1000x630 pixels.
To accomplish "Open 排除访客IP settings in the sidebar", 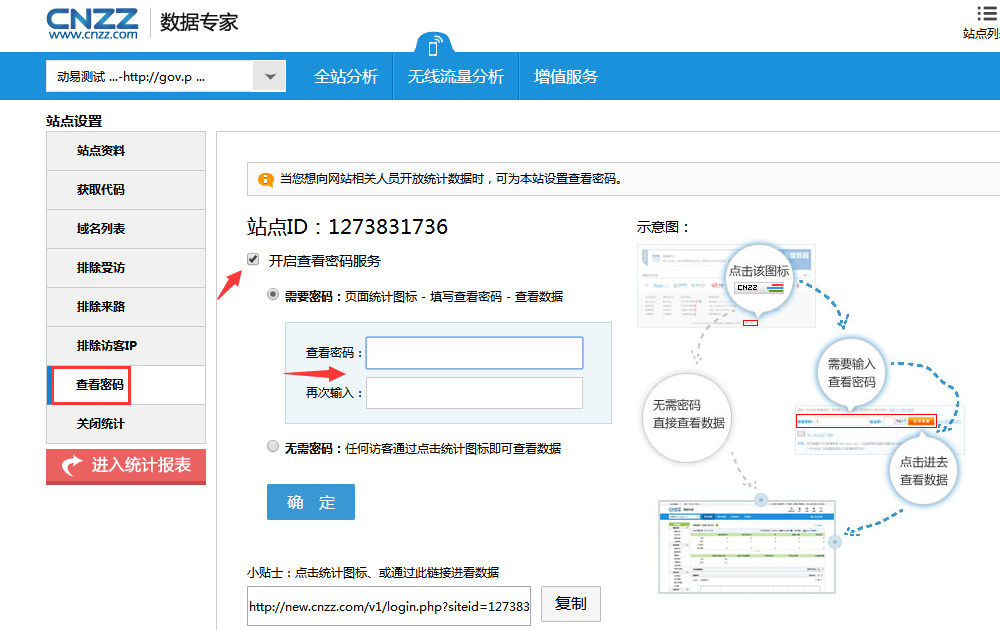I will [x=106, y=346].
